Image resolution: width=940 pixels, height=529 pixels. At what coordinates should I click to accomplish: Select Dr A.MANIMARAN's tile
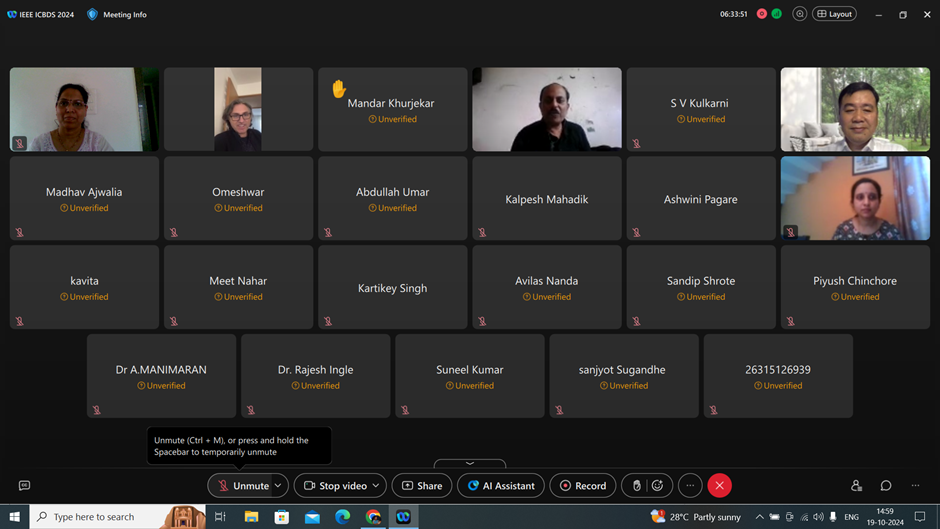(161, 376)
